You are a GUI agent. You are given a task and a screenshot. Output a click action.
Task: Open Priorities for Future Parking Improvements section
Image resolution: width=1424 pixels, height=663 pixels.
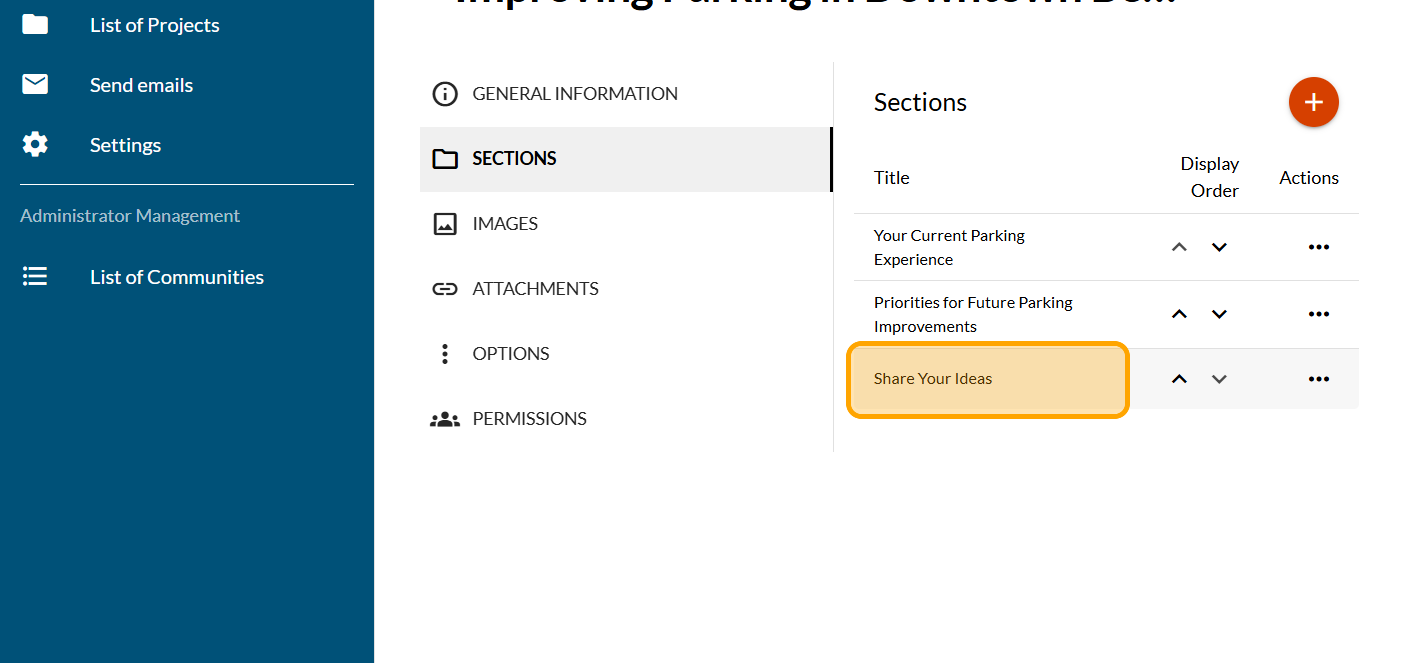click(972, 314)
